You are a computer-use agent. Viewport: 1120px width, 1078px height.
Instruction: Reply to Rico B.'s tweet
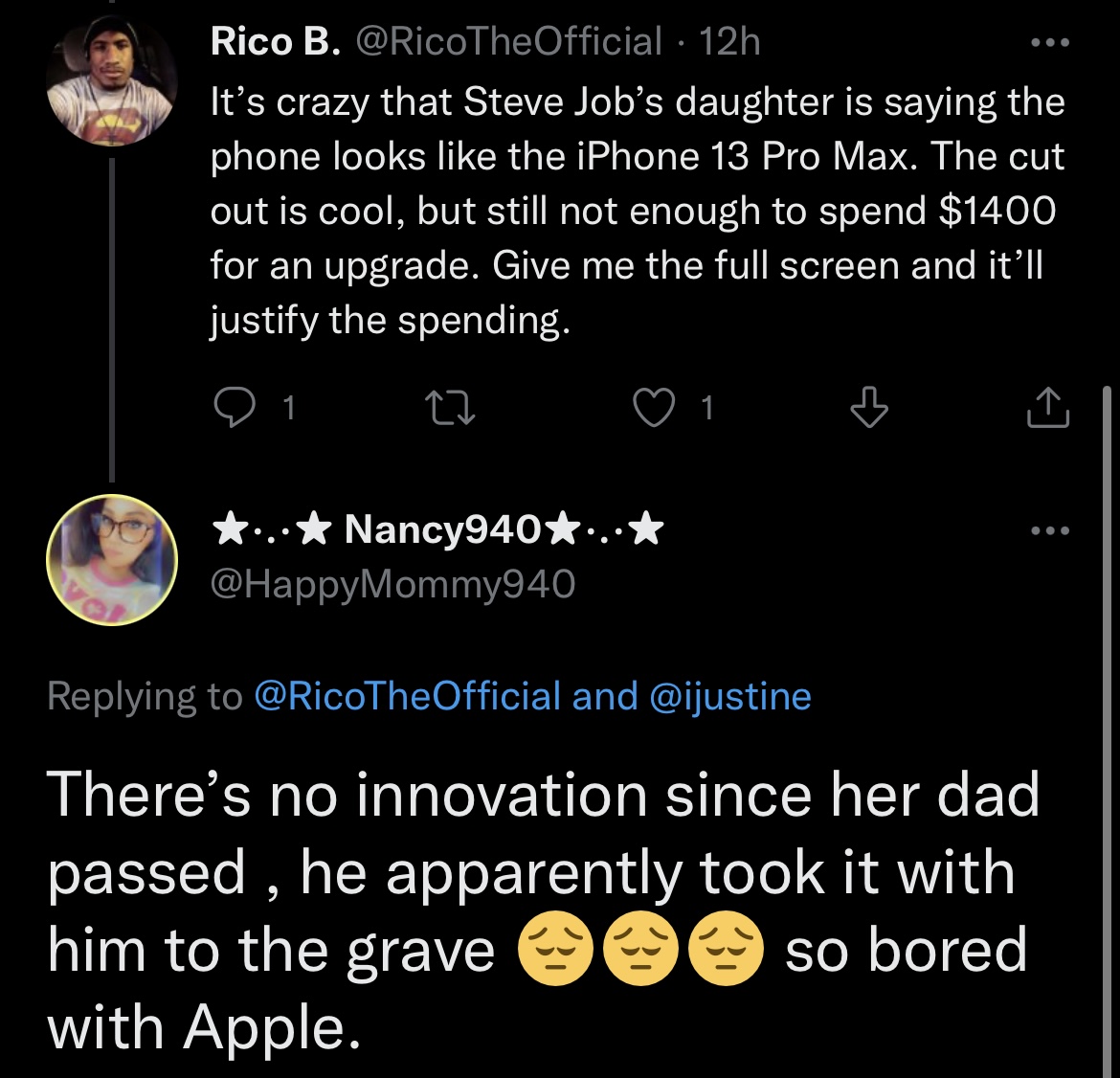pos(232,409)
